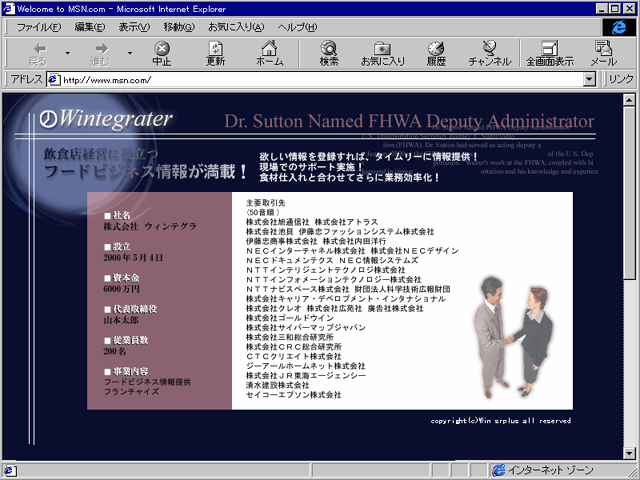640x480 pixels.
Task: Open the ファイル (File) menu
Action: [39, 26]
